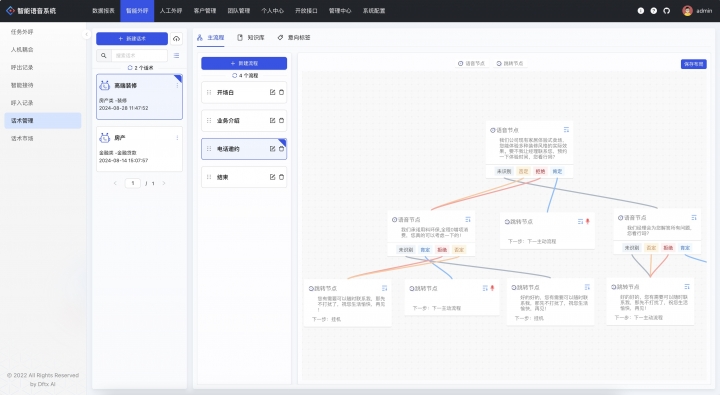The width and height of the screenshot is (720, 395).
Task: Switch to the 意向标签 tab
Action: pos(294,38)
